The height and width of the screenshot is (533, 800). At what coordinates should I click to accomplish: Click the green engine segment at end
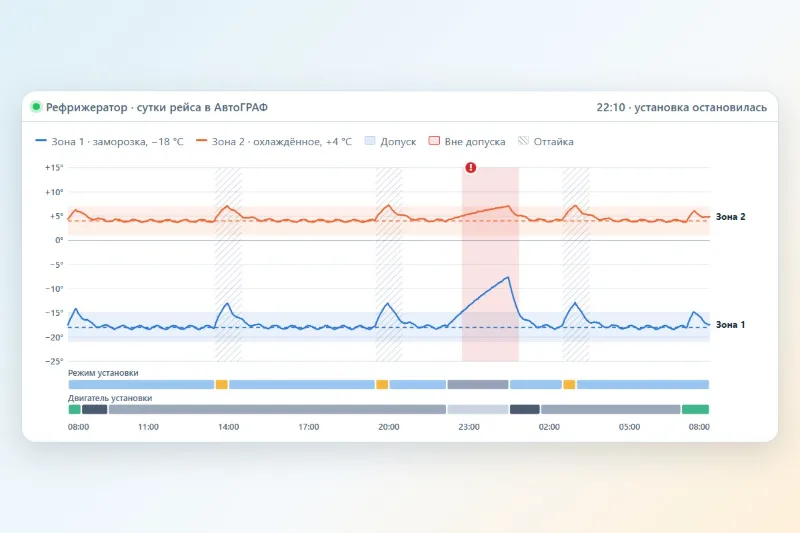[x=695, y=409]
